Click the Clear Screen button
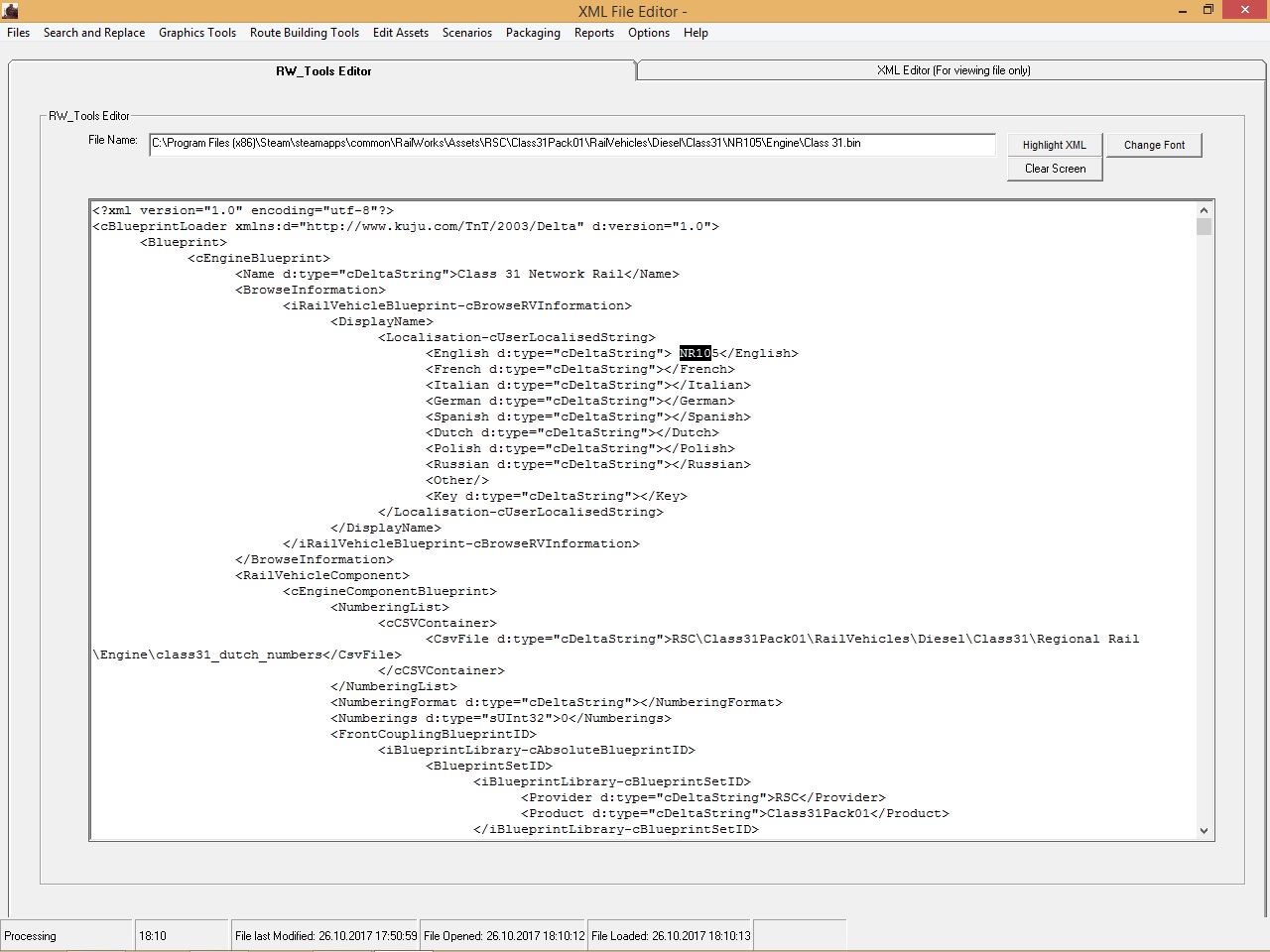 [1055, 169]
